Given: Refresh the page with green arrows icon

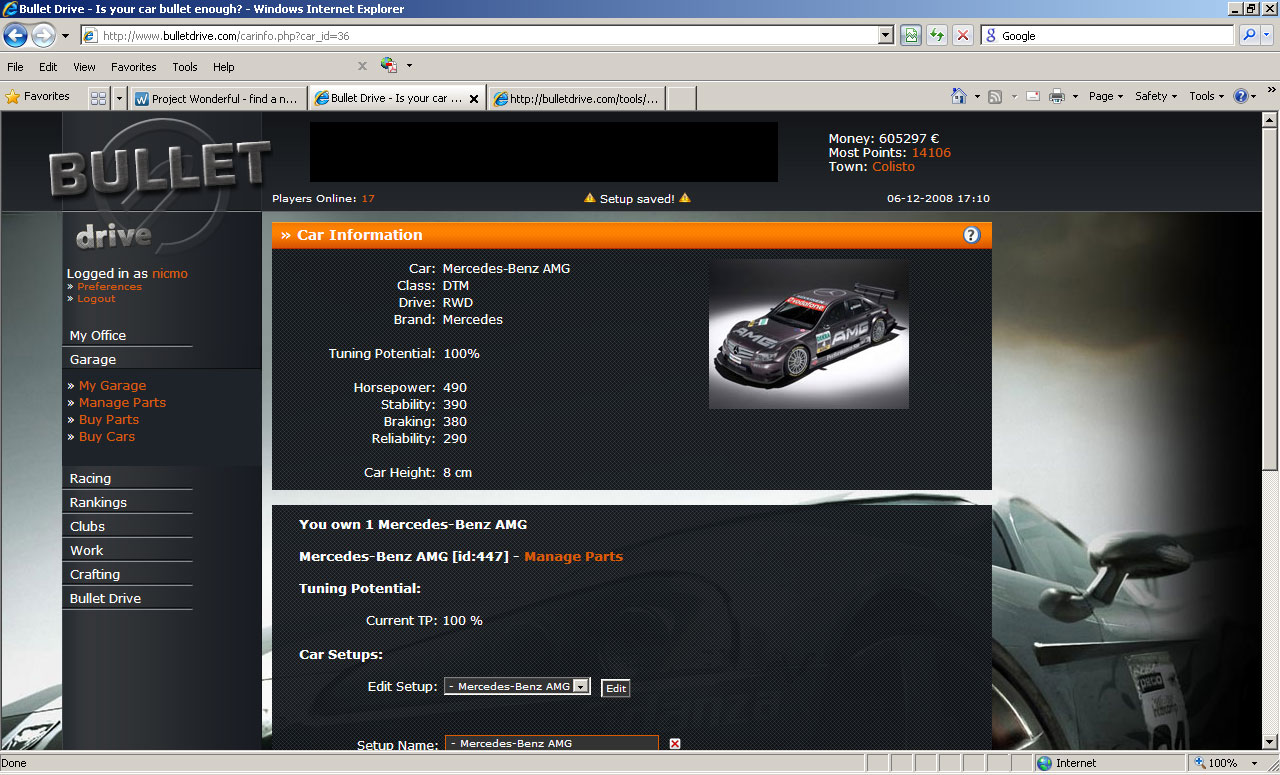Looking at the screenshot, I should click(x=936, y=36).
